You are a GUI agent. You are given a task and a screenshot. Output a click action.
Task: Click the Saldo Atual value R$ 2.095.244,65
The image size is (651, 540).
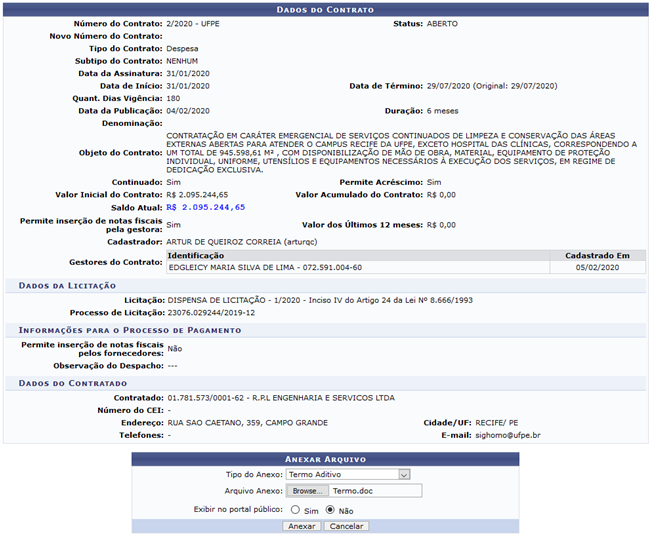coord(206,207)
